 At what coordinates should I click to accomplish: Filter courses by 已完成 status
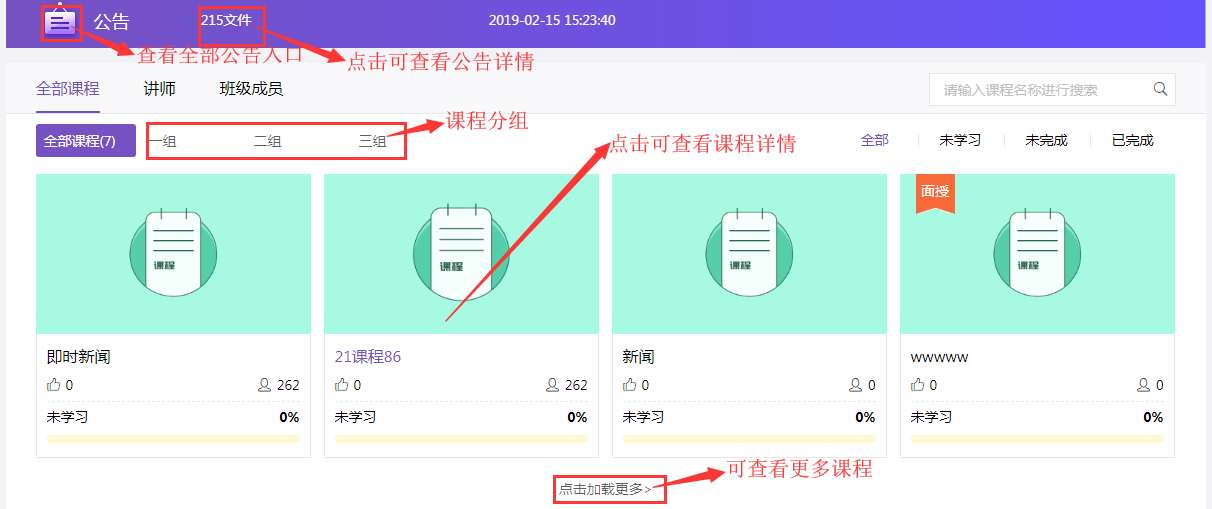1133,140
